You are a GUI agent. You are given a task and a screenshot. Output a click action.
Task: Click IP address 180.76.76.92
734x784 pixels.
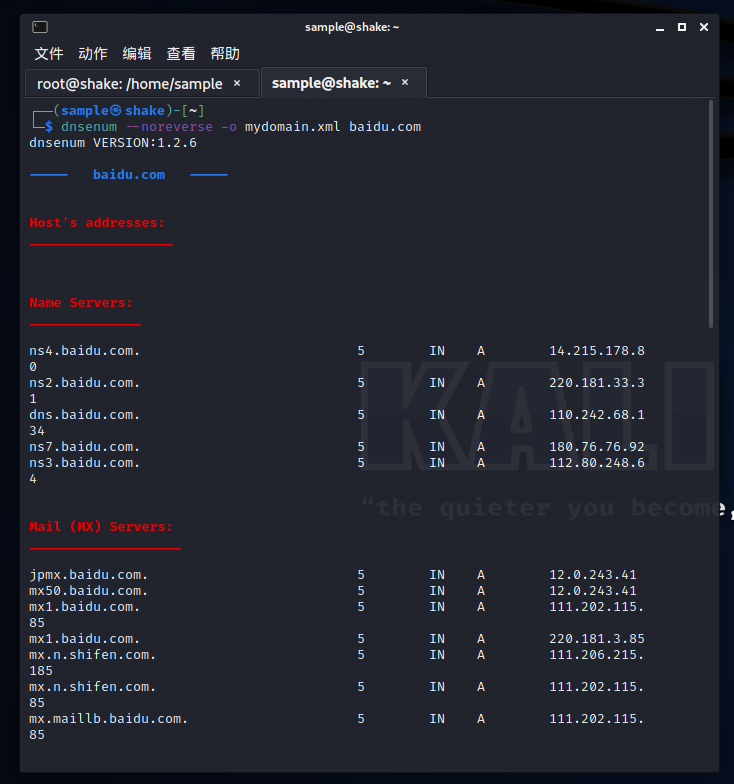click(597, 447)
